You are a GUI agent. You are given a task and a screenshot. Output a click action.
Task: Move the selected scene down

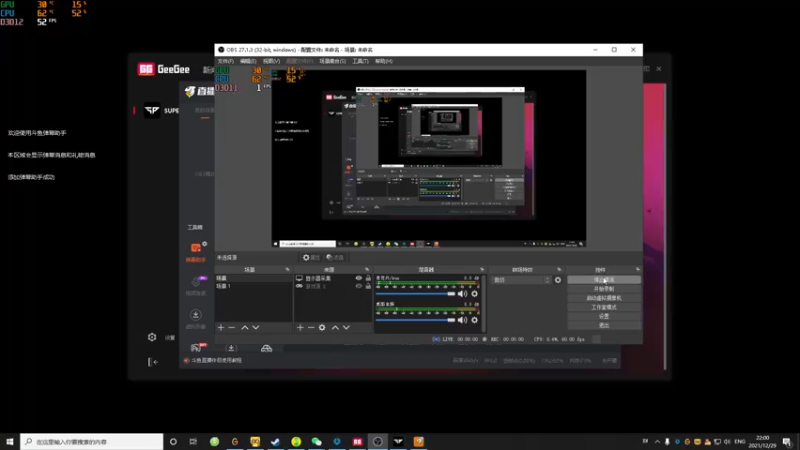click(256, 328)
